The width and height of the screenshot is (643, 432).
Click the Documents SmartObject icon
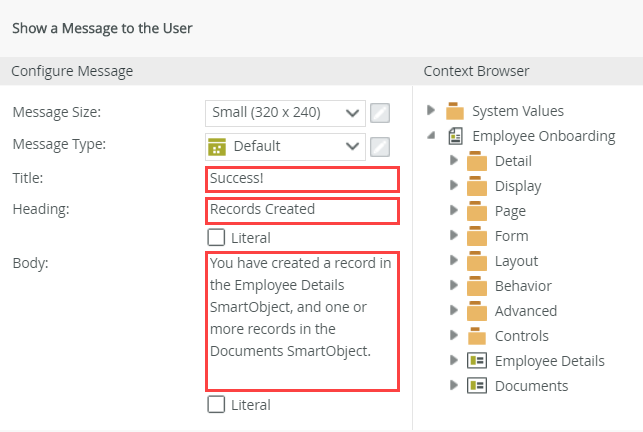[x=476, y=386]
